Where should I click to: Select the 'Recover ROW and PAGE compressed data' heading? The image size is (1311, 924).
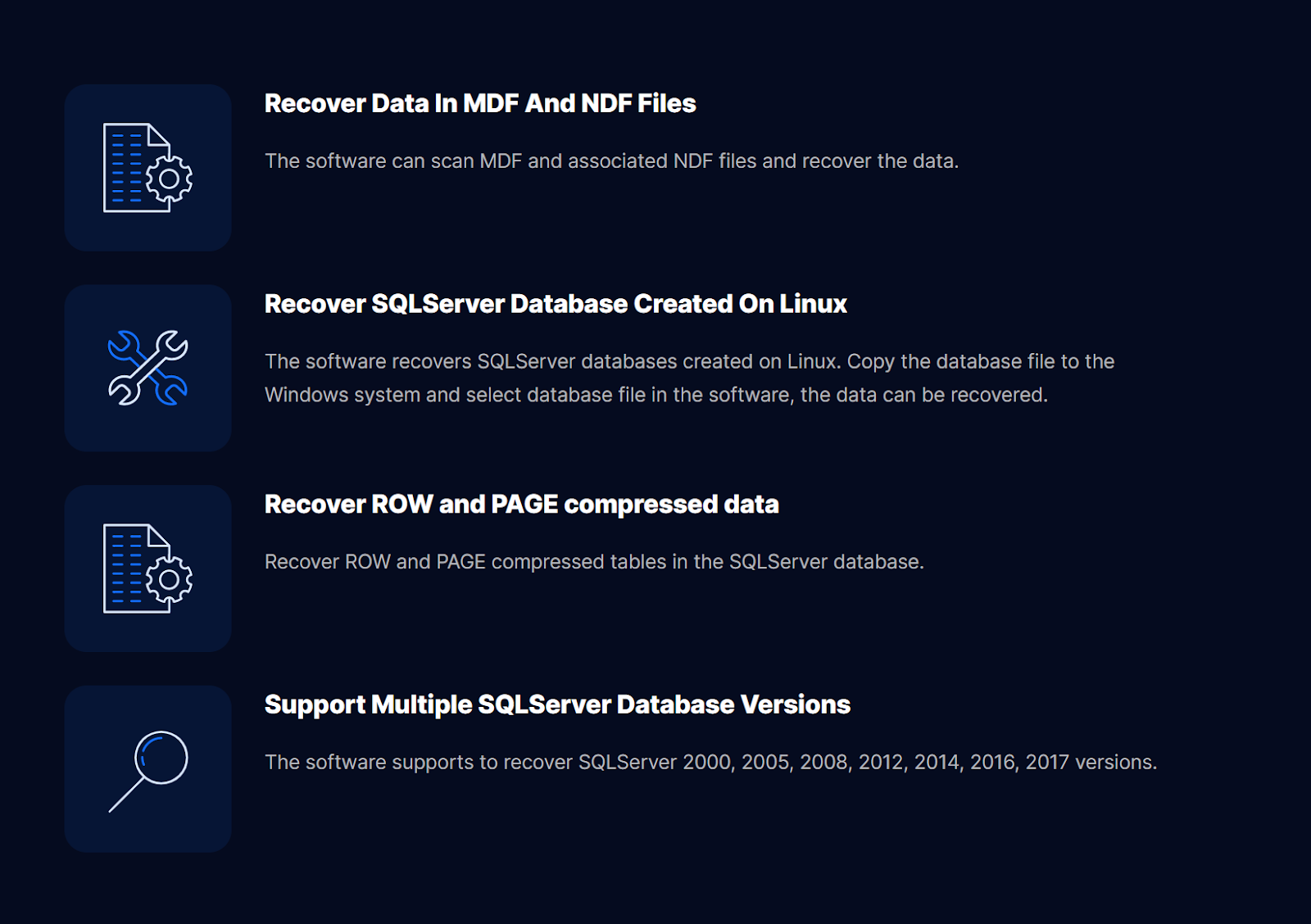click(521, 505)
